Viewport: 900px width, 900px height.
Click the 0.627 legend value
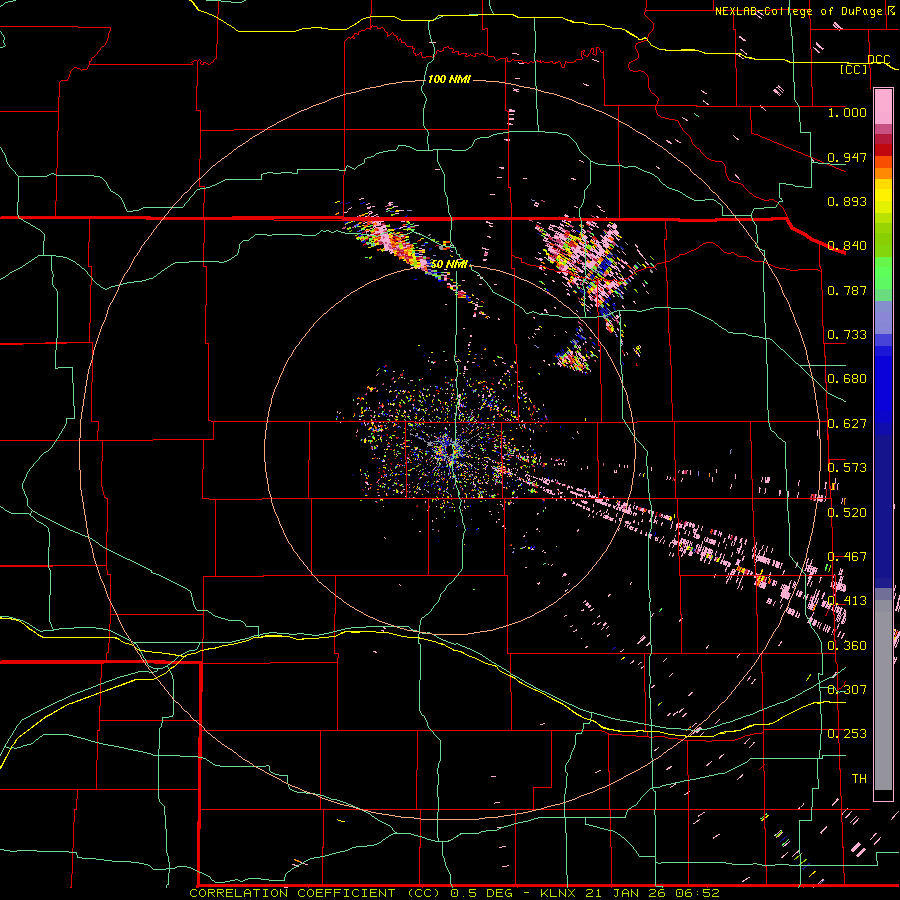[847, 424]
